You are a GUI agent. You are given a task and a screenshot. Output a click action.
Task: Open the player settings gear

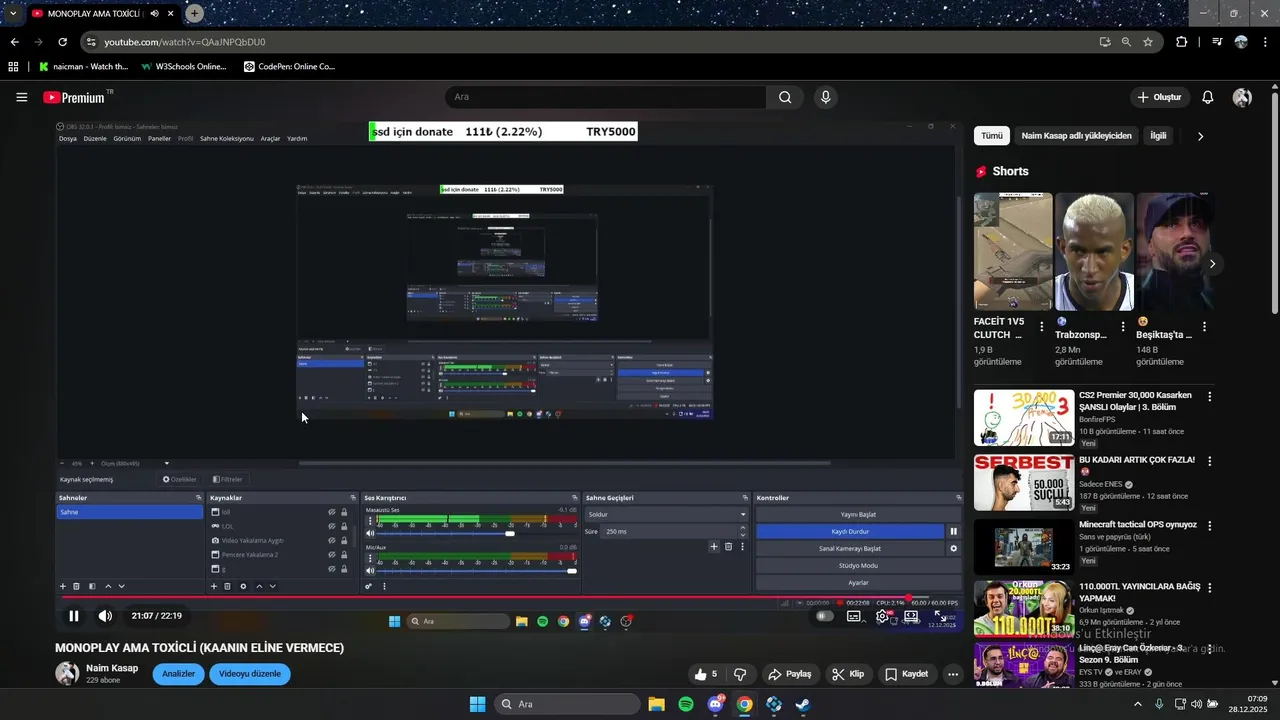883,616
